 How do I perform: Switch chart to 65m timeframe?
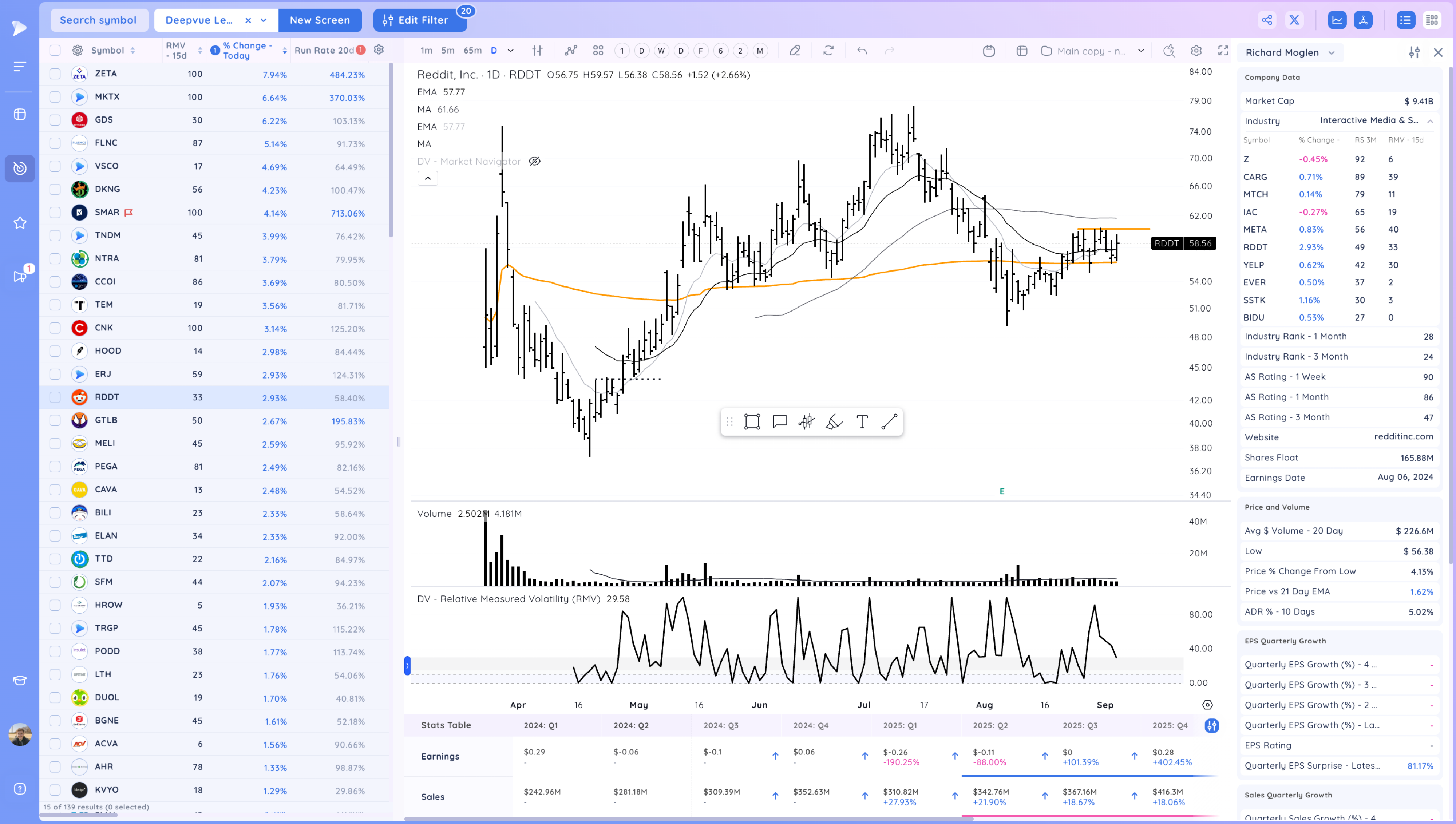(x=472, y=51)
